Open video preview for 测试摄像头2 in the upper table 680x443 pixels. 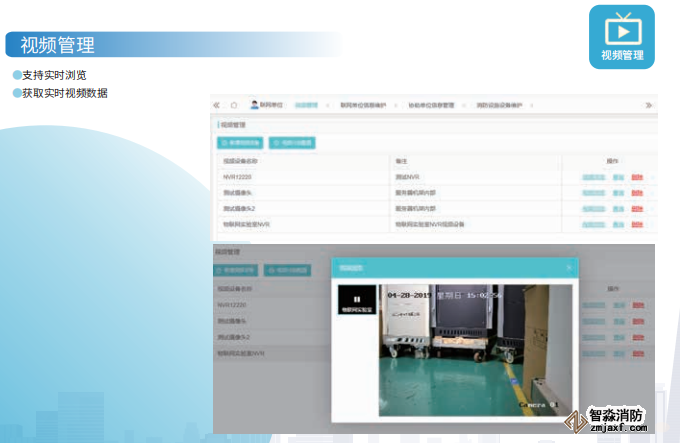[x=594, y=209]
